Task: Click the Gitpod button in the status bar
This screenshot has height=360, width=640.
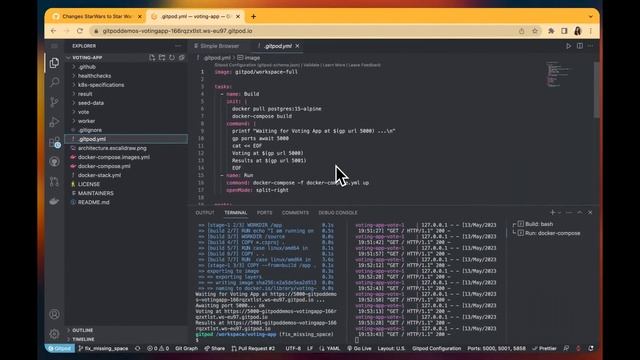Action: click(60, 349)
